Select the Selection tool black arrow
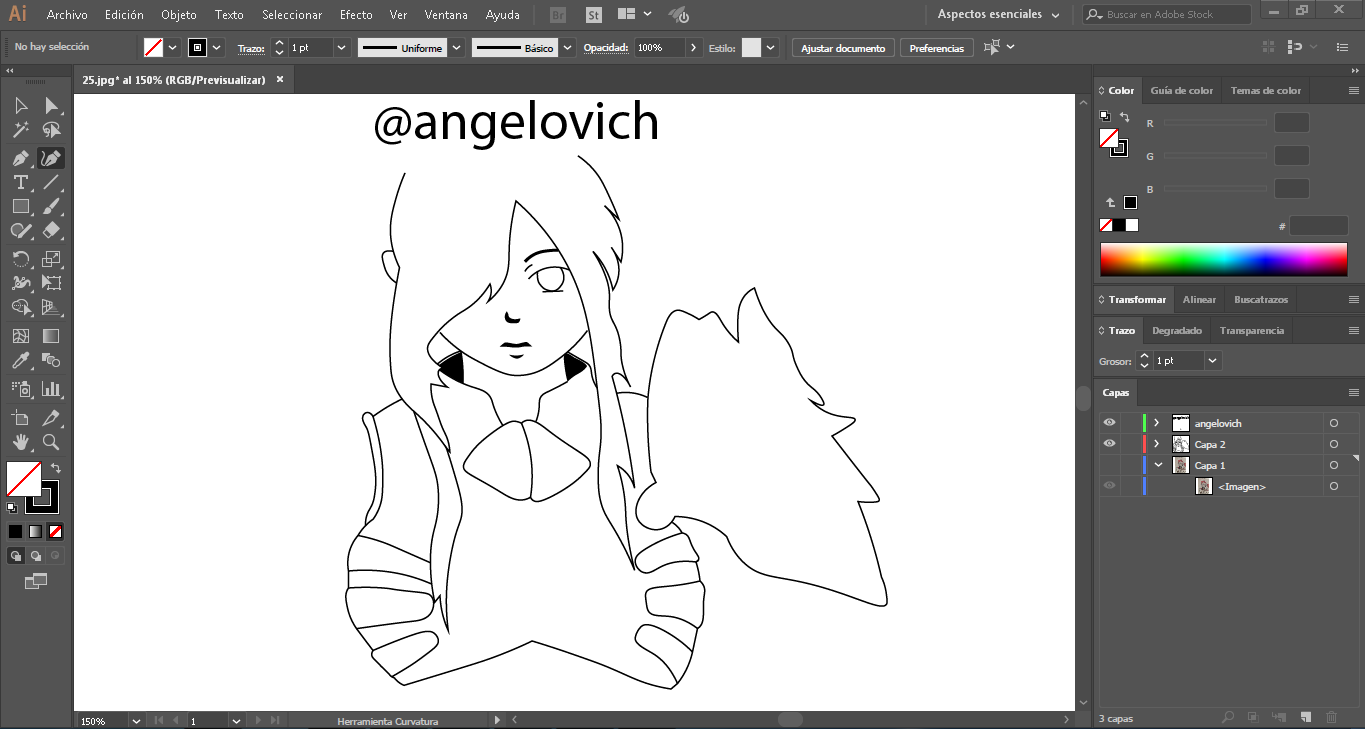The height and width of the screenshot is (729, 1365). pyautogui.click(x=21, y=106)
